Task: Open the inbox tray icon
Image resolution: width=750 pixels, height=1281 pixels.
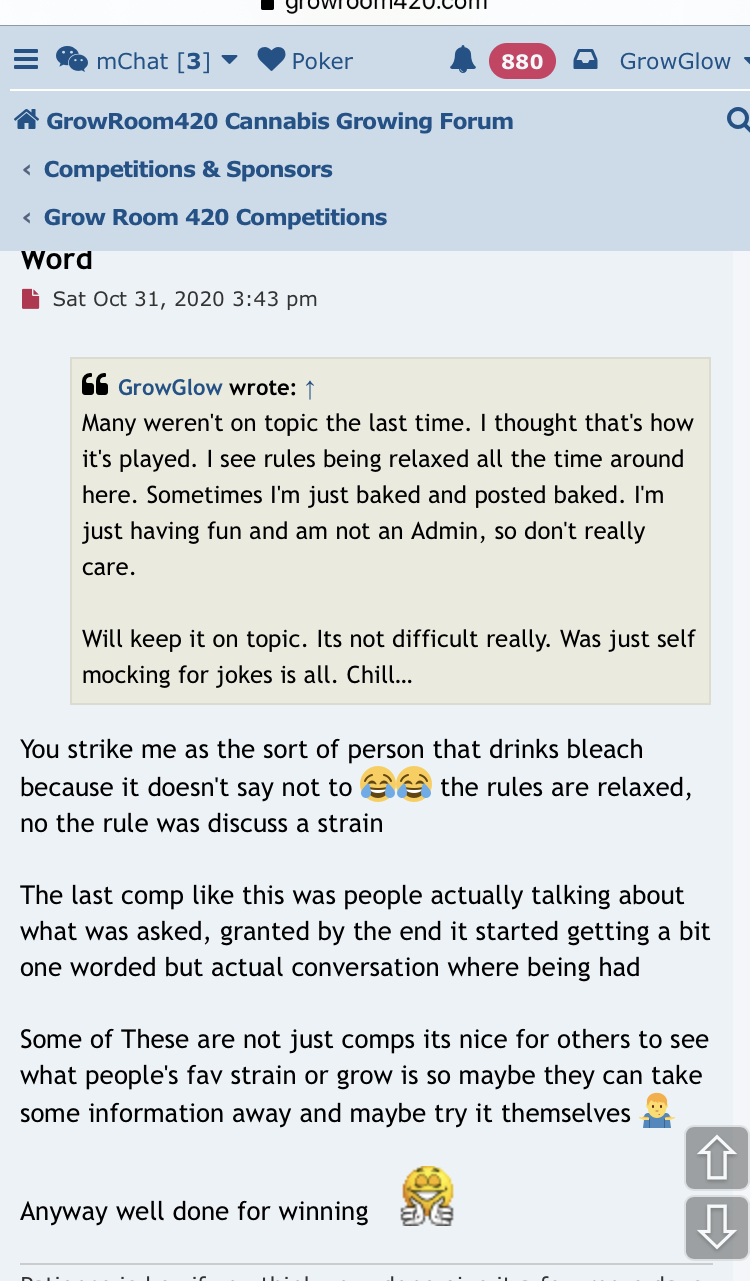Action: pyautogui.click(x=585, y=60)
